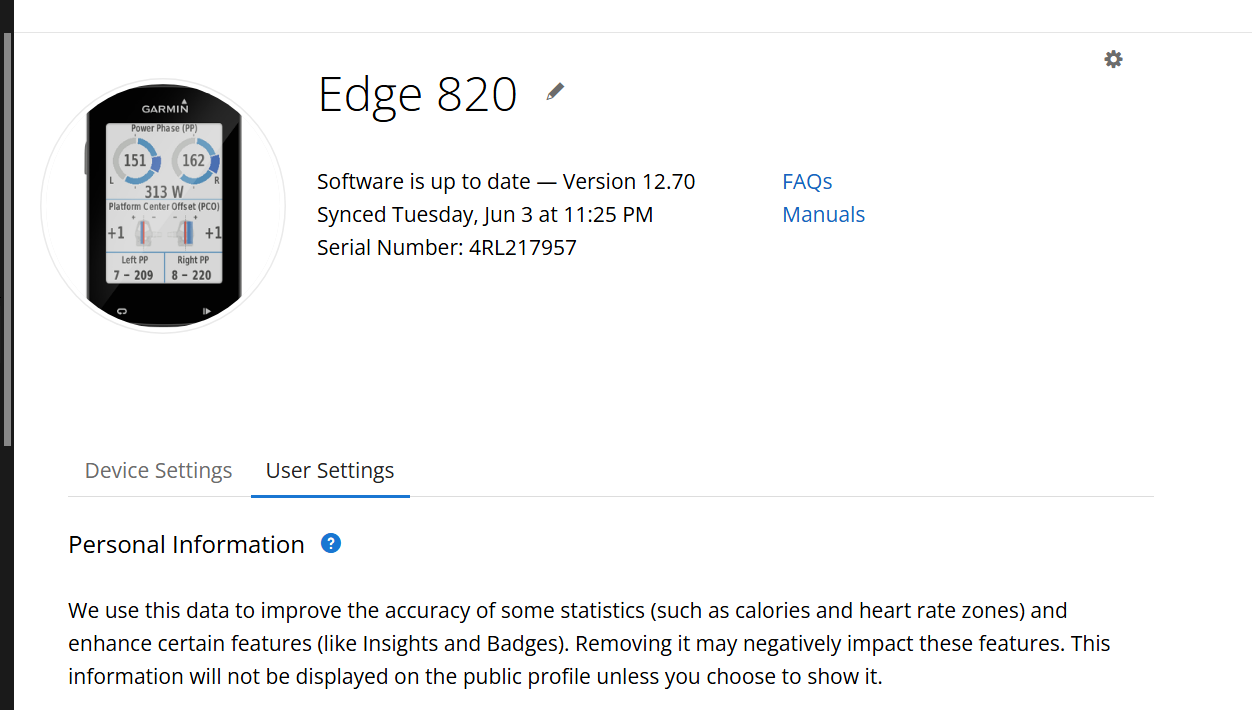Click the right power phase gauge showing 162
The height and width of the screenshot is (710, 1252).
(x=193, y=161)
